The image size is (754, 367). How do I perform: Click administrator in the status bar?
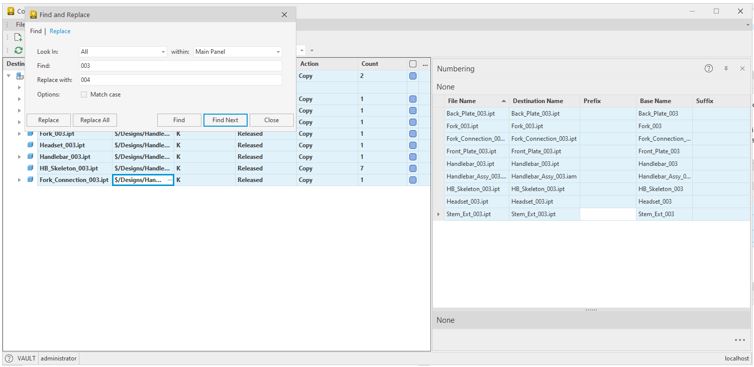(58, 358)
